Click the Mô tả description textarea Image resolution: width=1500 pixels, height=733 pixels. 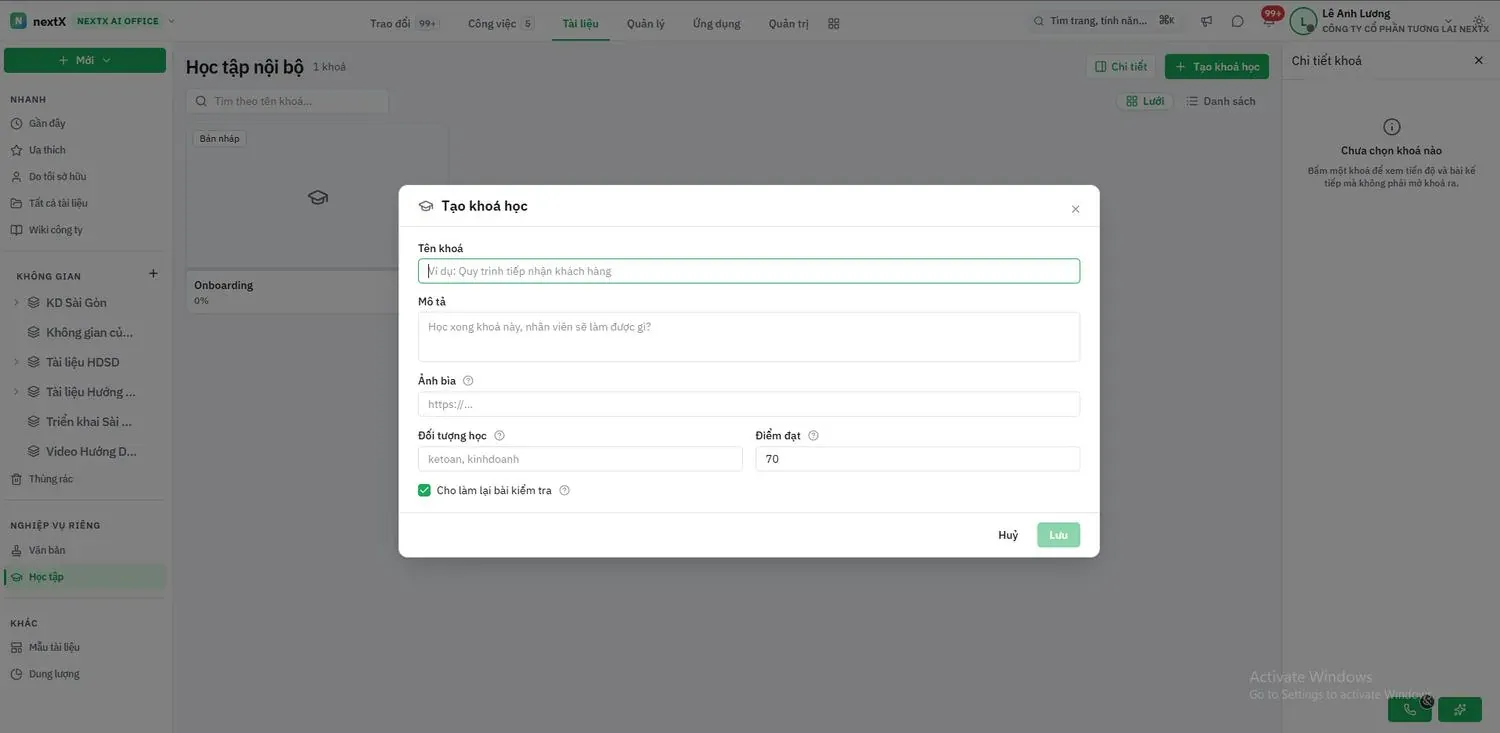pos(749,337)
